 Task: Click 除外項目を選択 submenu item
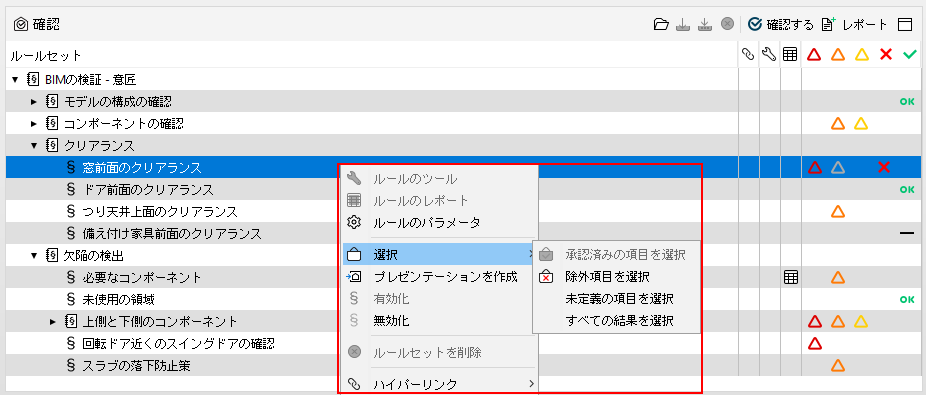(x=617, y=276)
